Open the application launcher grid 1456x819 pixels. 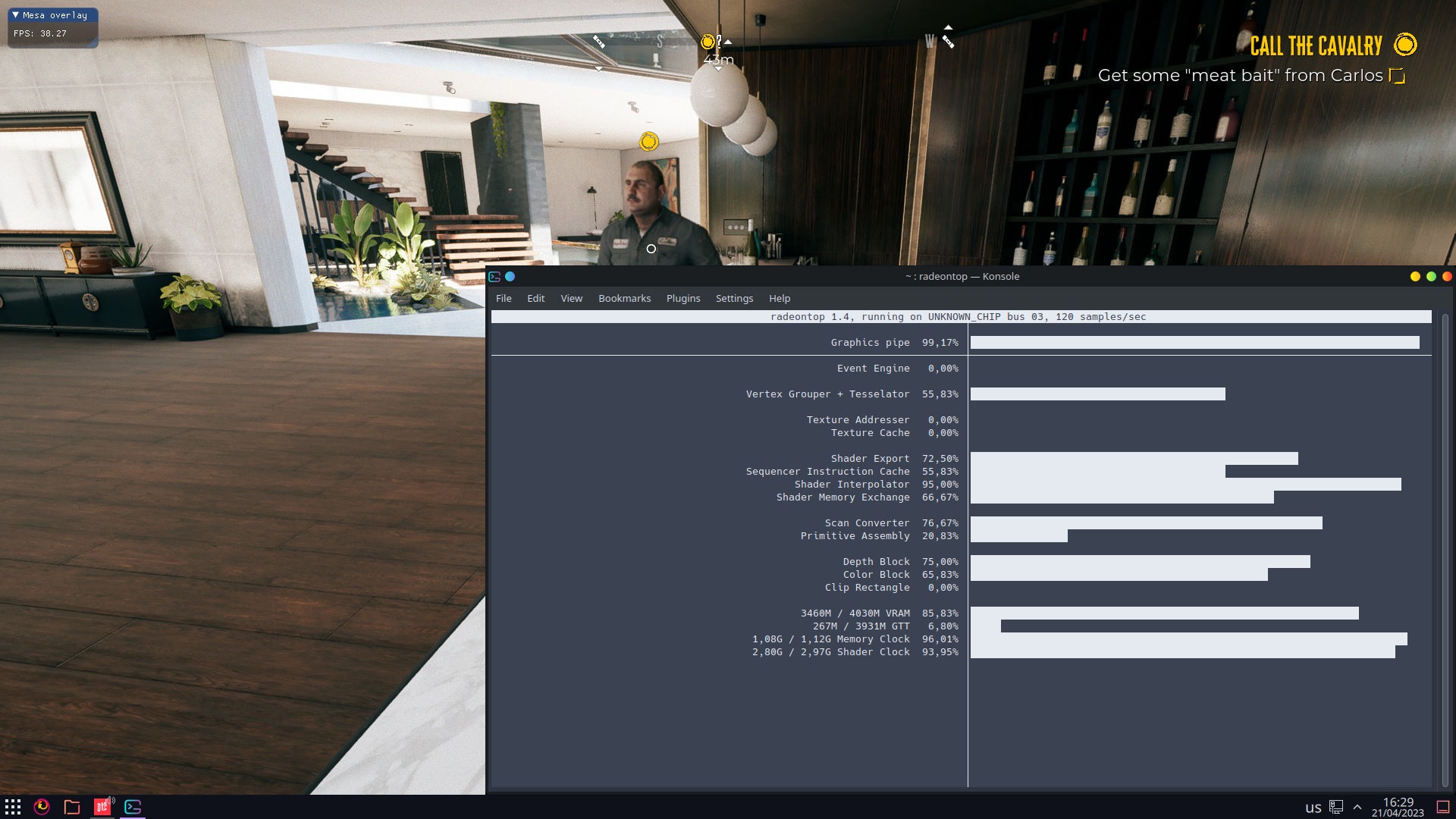[13, 807]
